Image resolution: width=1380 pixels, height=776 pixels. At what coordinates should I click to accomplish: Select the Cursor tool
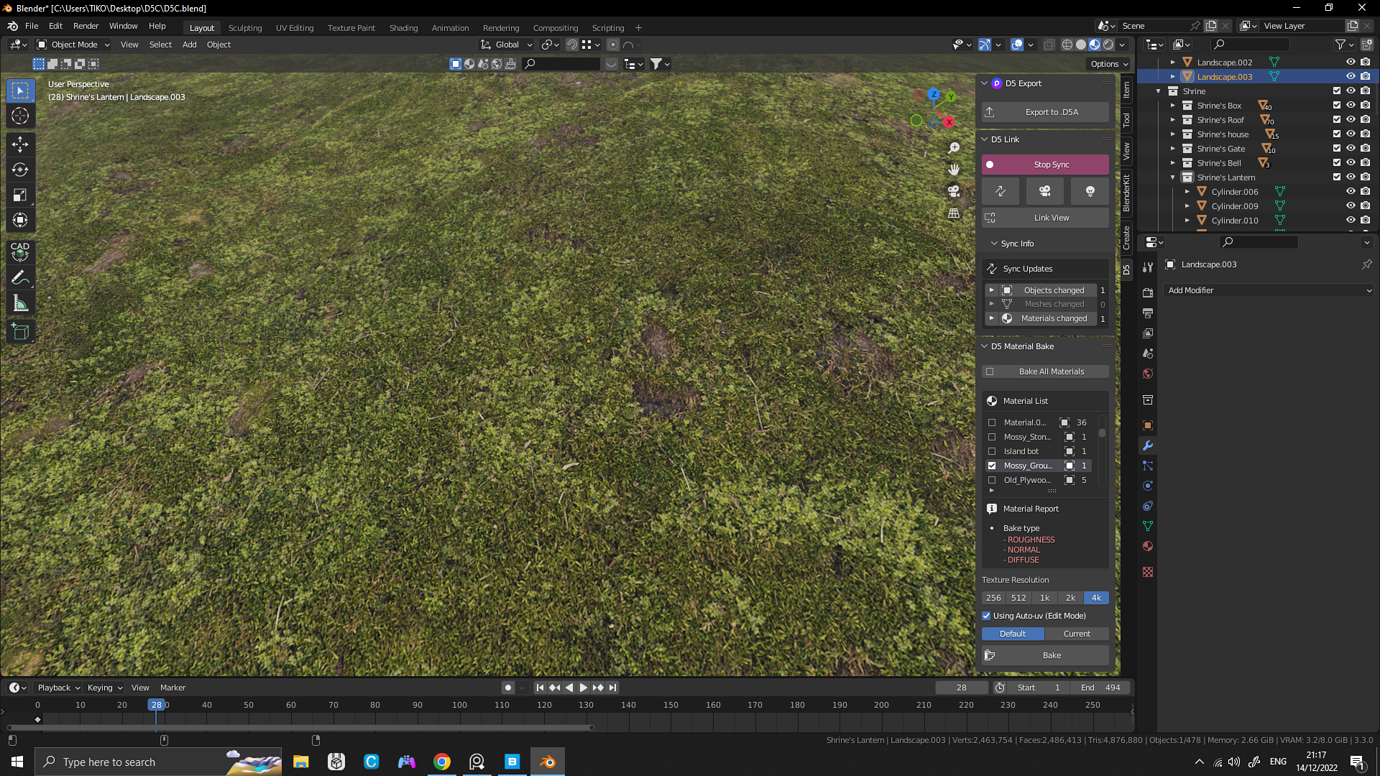(20, 116)
